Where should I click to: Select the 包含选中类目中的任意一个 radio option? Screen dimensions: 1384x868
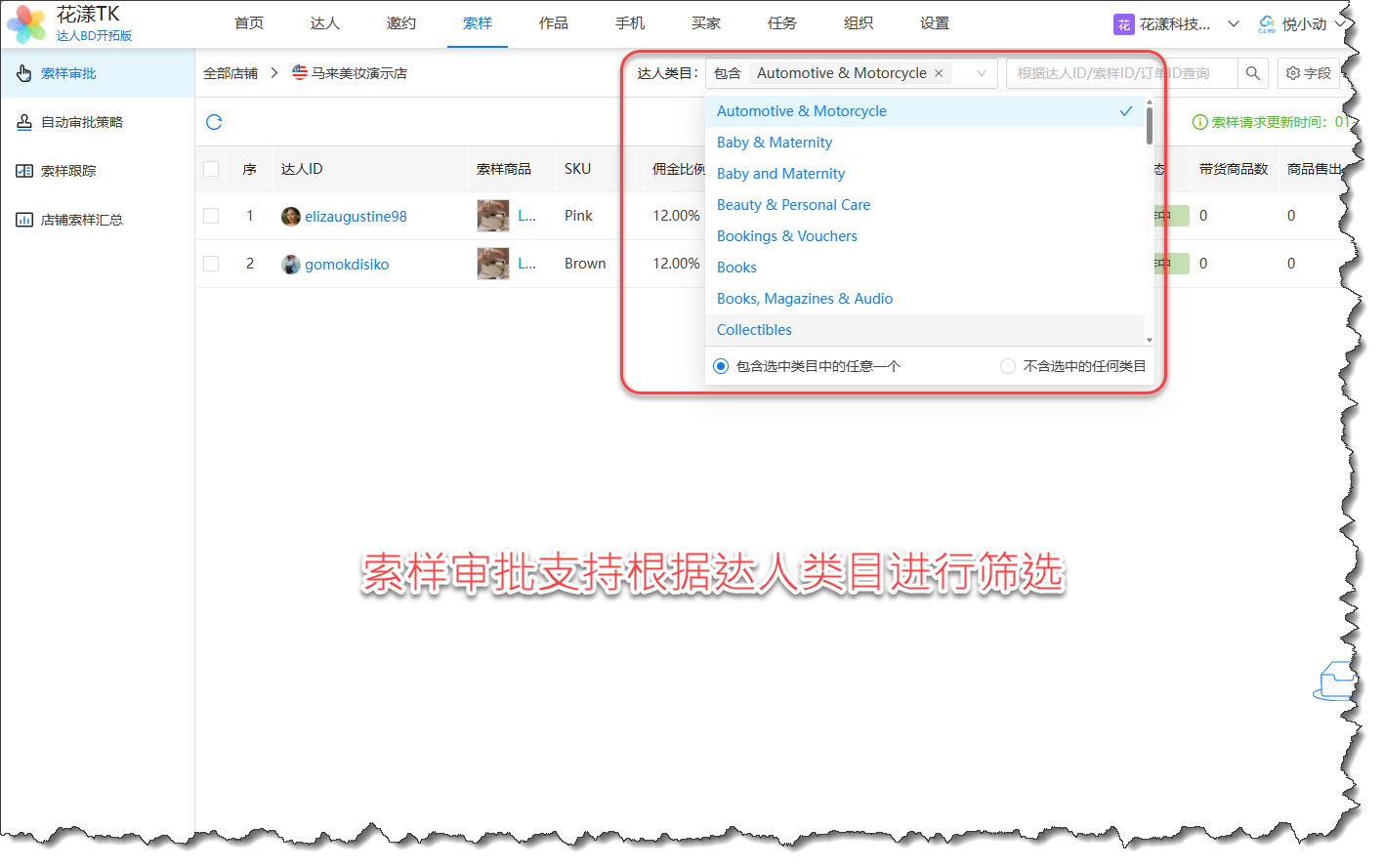(x=721, y=366)
